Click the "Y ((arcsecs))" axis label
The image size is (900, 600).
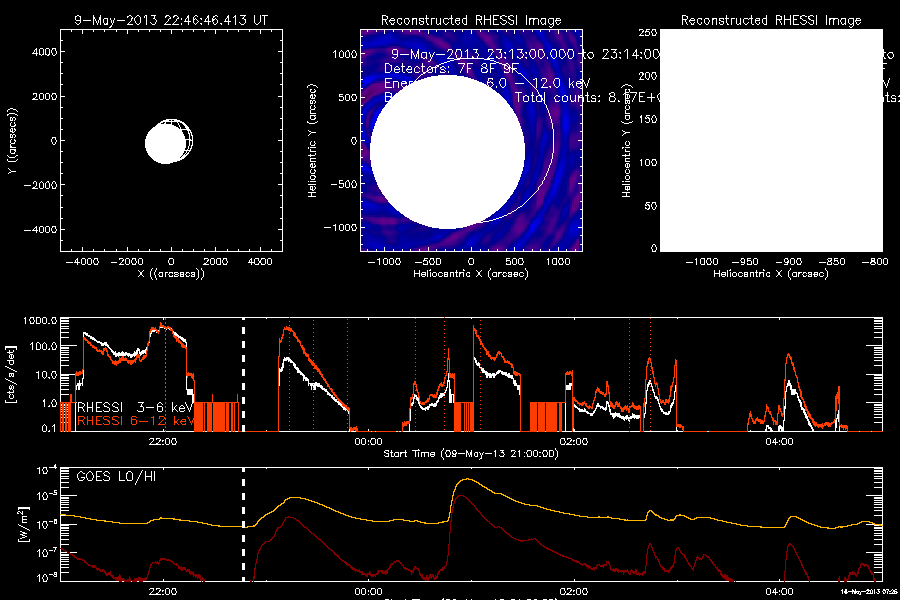pos(12,141)
